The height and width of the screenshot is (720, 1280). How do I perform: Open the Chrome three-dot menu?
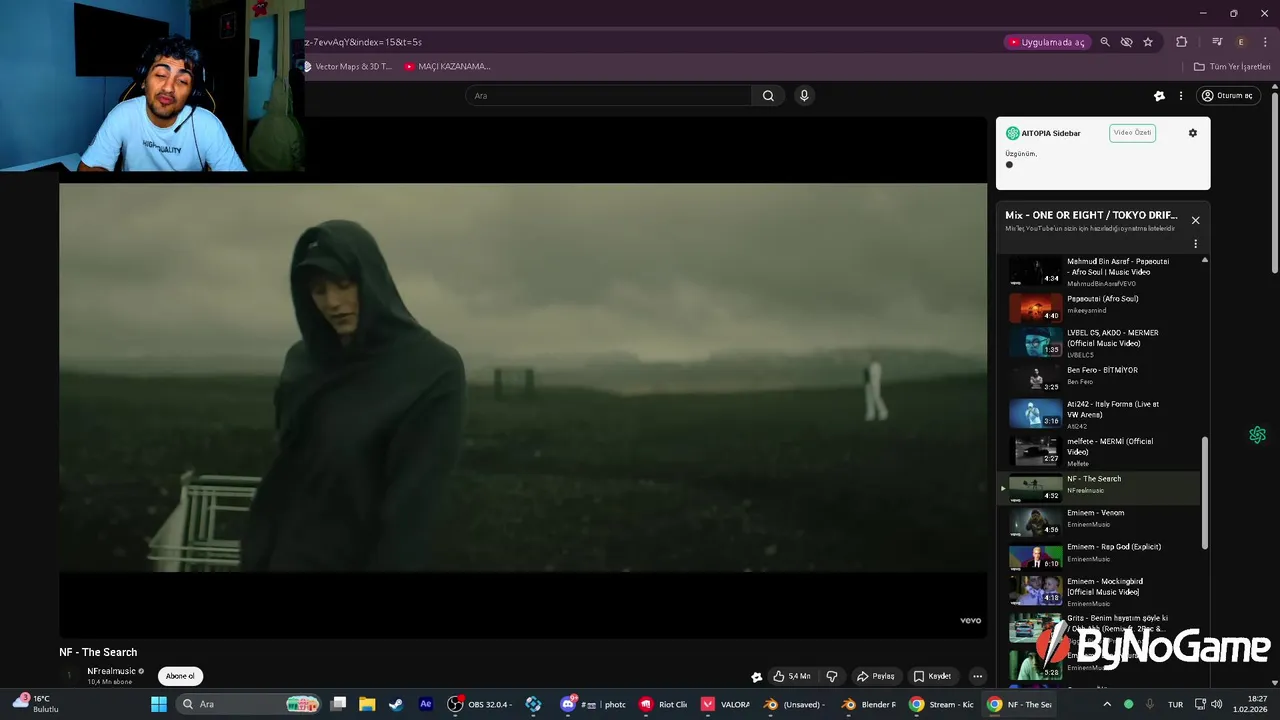1265,42
